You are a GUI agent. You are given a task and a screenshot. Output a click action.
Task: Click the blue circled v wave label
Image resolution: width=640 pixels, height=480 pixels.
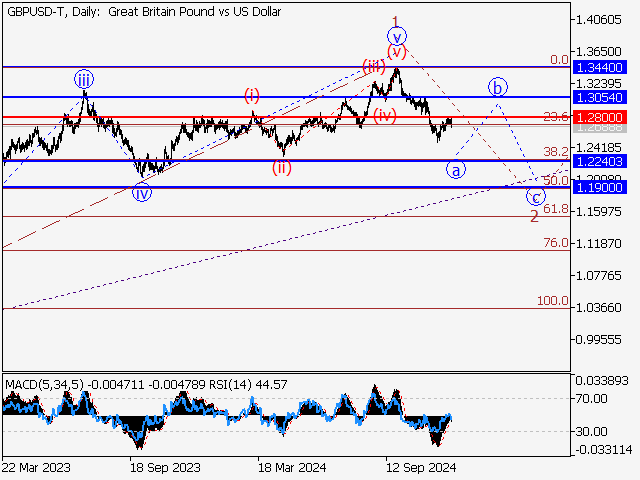pos(397,36)
